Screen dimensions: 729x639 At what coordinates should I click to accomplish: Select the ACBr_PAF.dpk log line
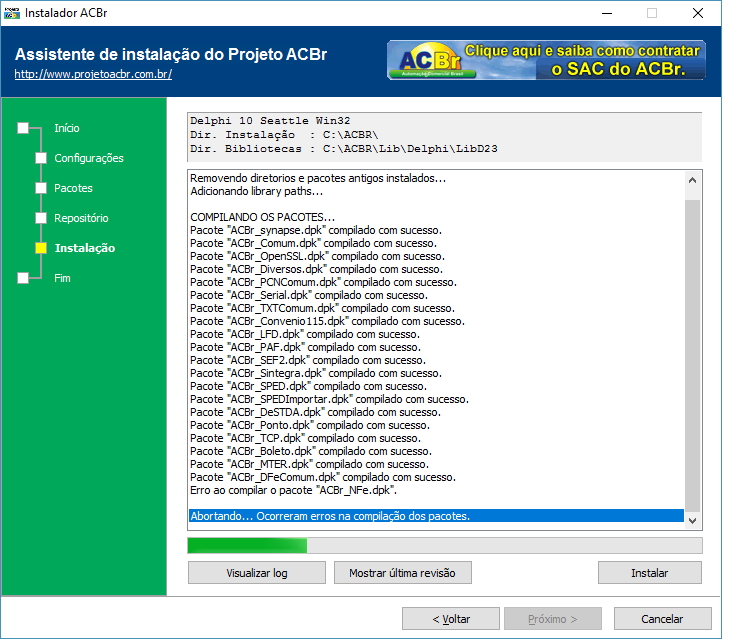click(305, 347)
